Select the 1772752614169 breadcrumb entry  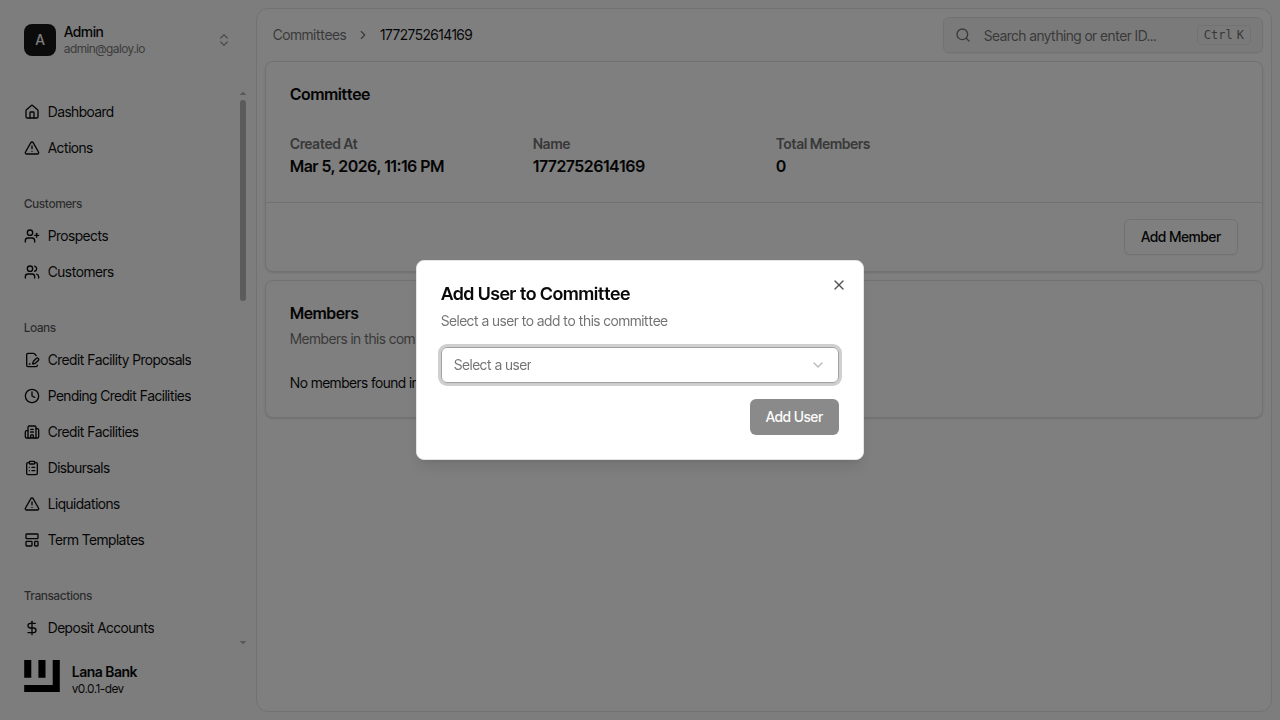[426, 34]
